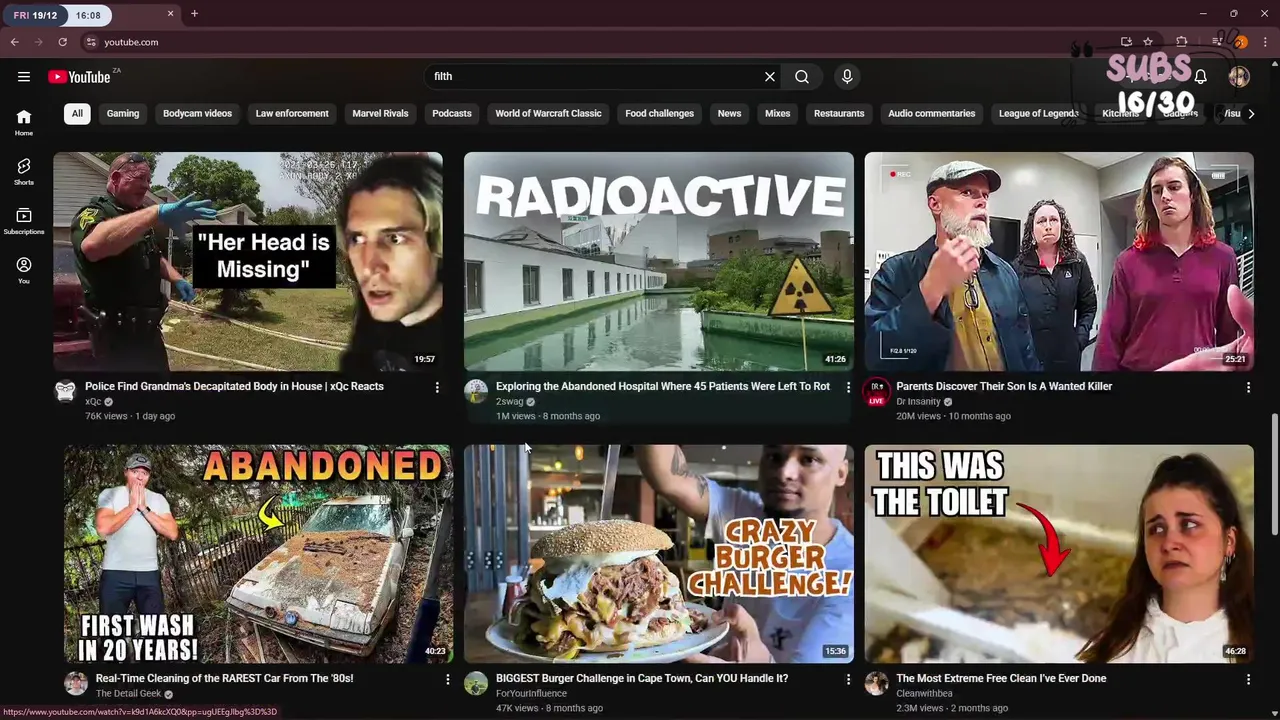Open a new browser tab
This screenshot has width=1280, height=720.
(x=194, y=14)
